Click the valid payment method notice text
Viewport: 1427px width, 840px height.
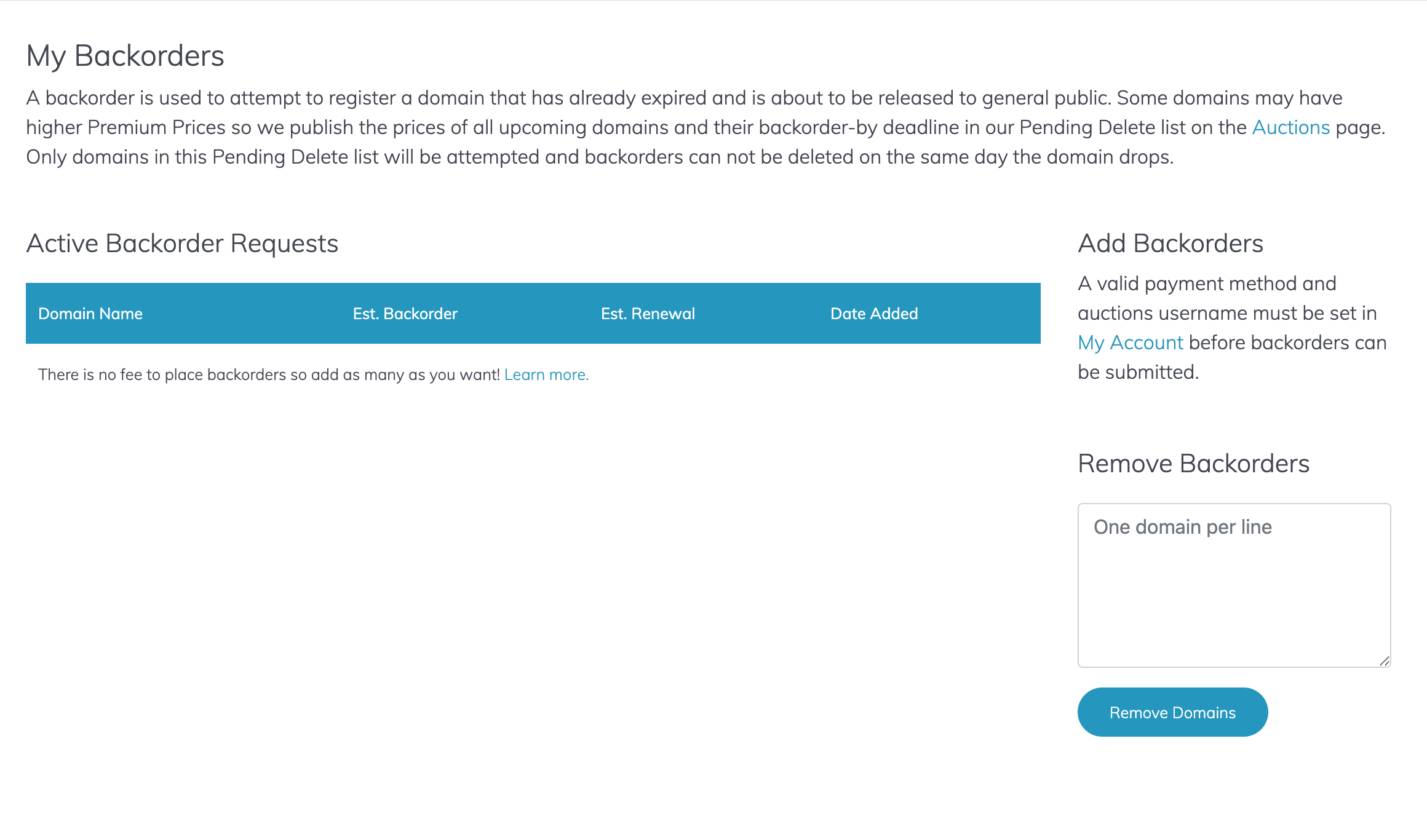tap(1232, 328)
